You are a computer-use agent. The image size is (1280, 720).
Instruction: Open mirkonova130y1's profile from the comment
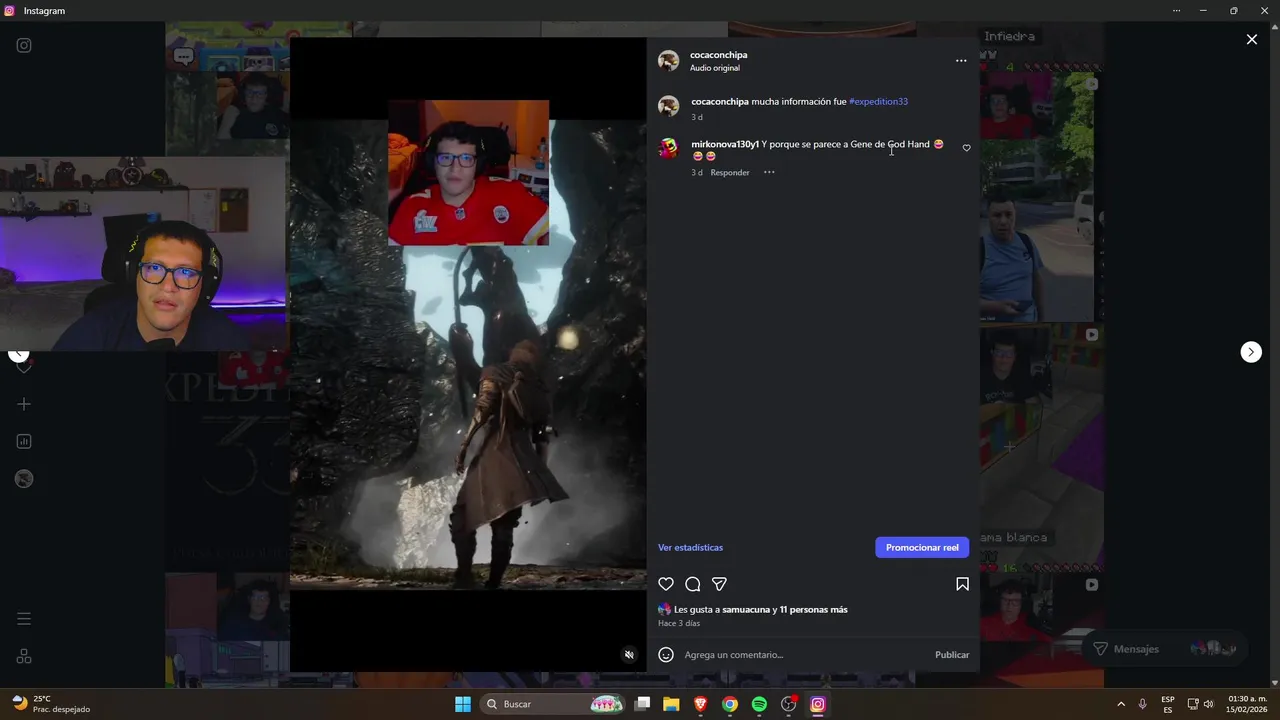[725, 144]
